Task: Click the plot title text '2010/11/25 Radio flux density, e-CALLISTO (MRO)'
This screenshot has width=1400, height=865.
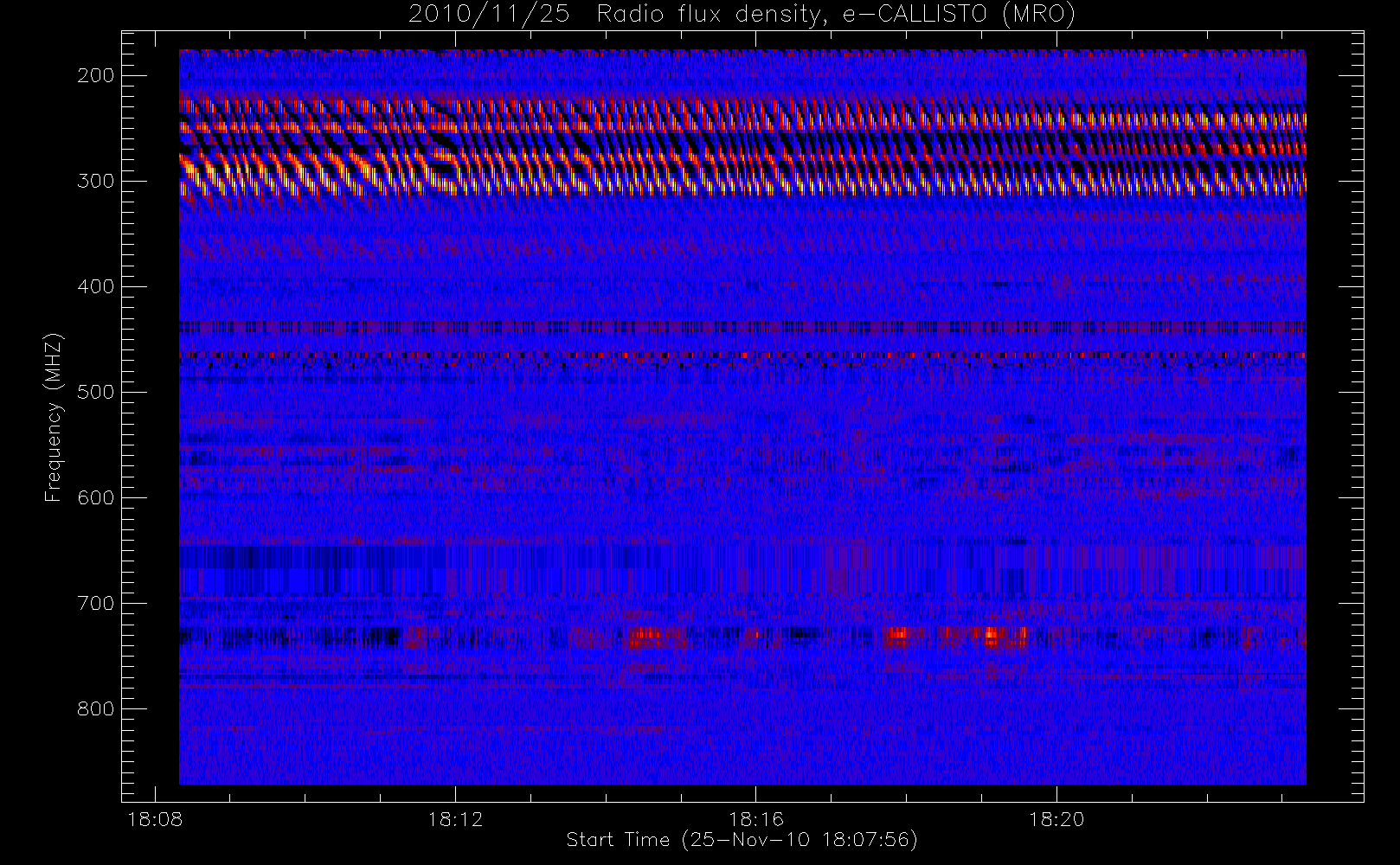Action: (742, 15)
